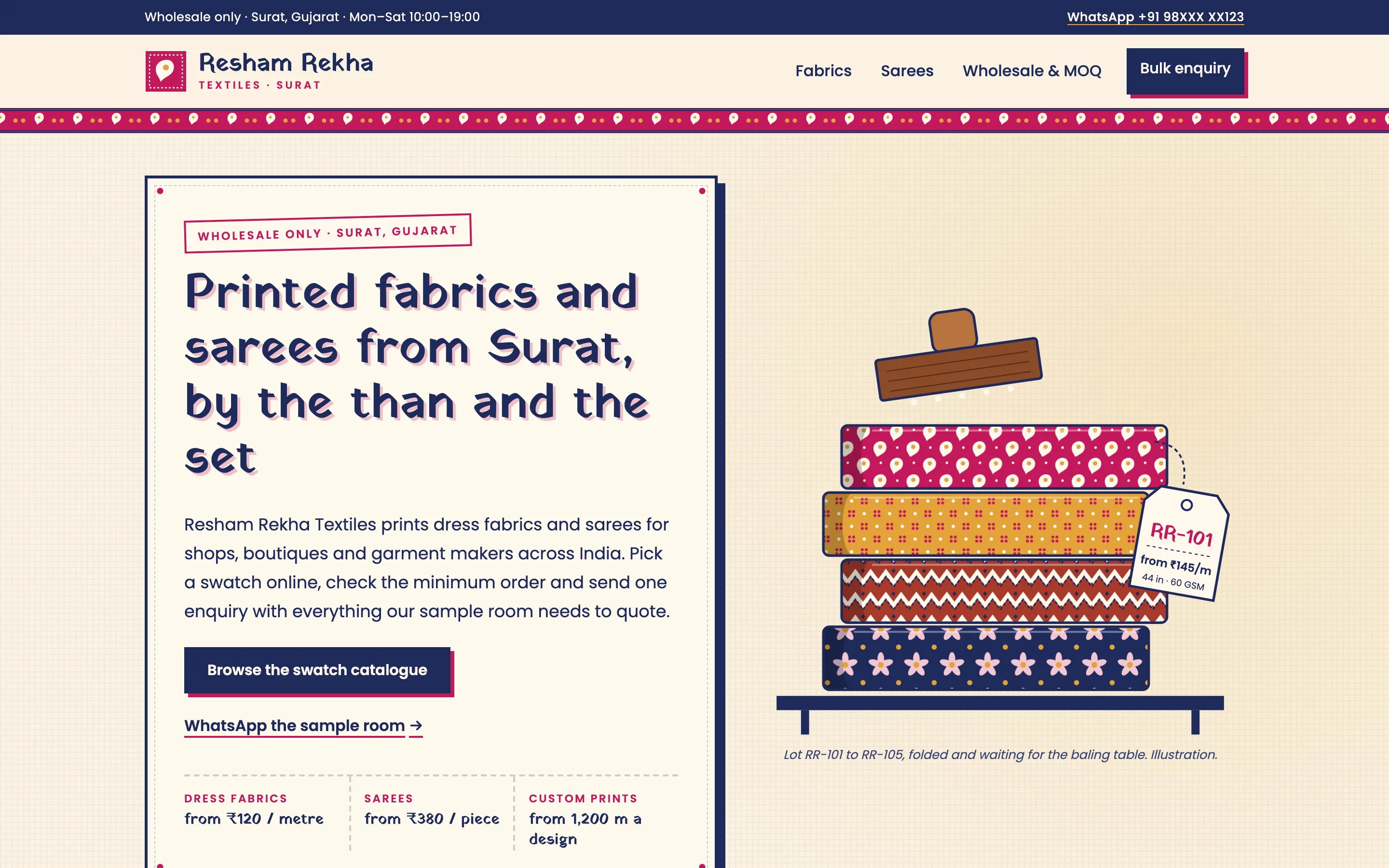
Task: Click the WhatsApp +91 98XXX XX123 link
Action: 1155,17
